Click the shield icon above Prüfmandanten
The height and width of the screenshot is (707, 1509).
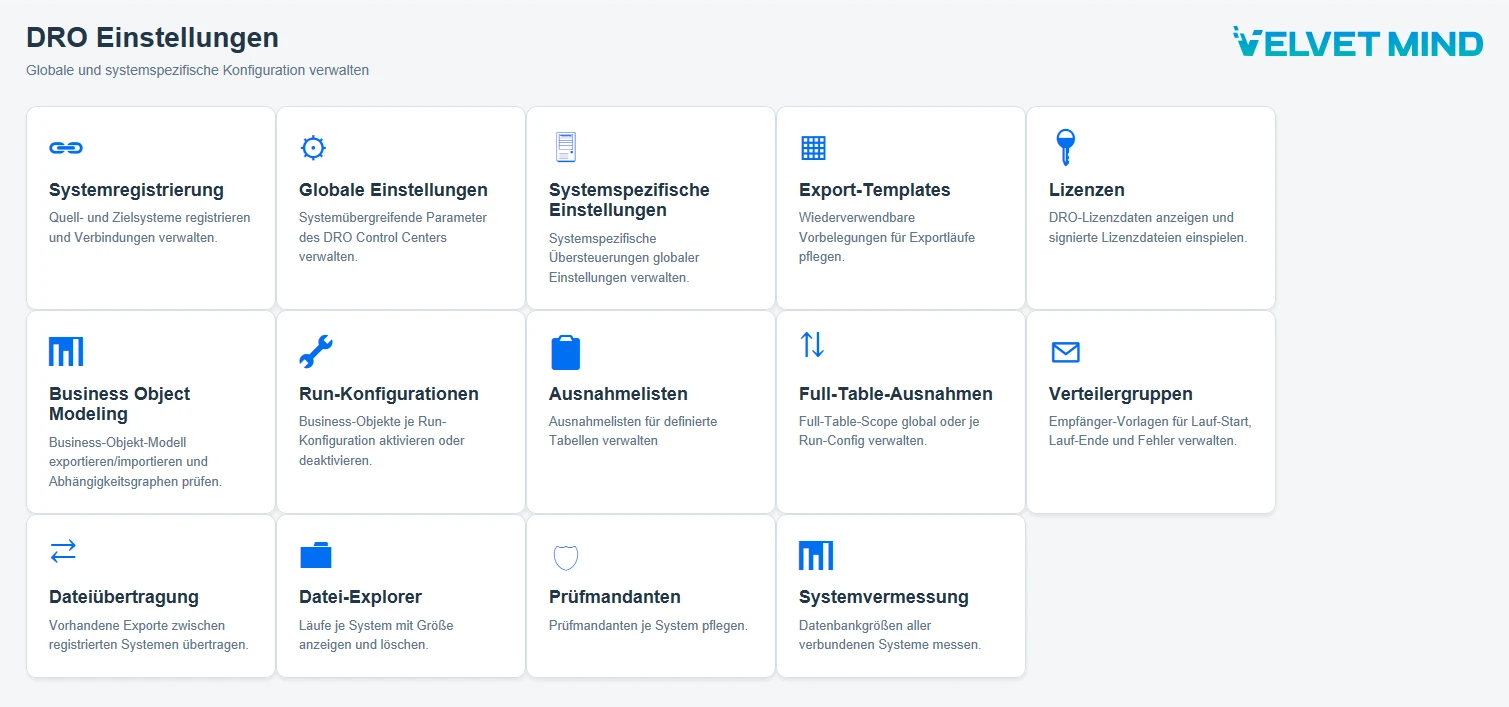click(x=566, y=557)
